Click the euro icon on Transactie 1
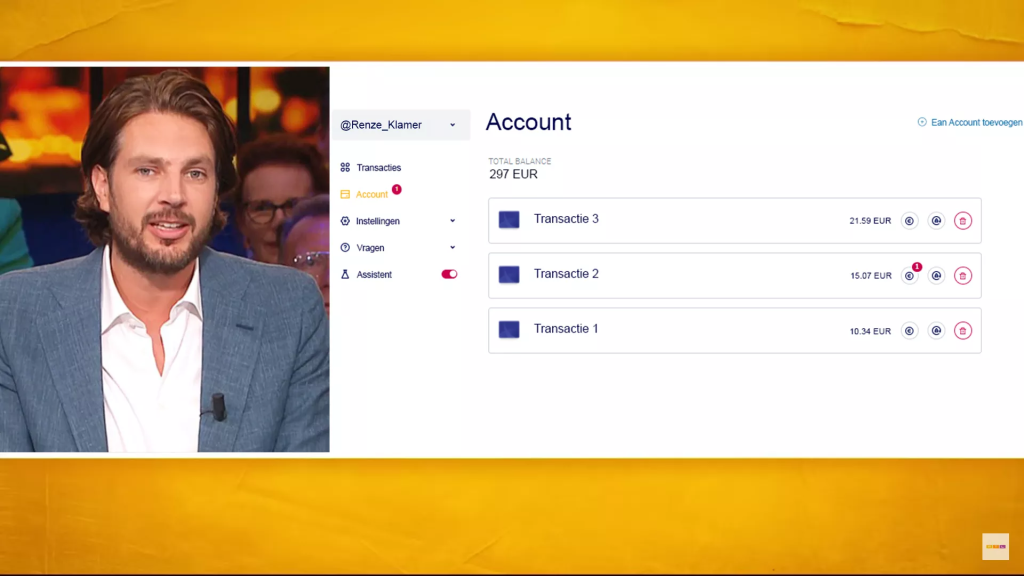Image resolution: width=1024 pixels, height=576 pixels. click(909, 331)
